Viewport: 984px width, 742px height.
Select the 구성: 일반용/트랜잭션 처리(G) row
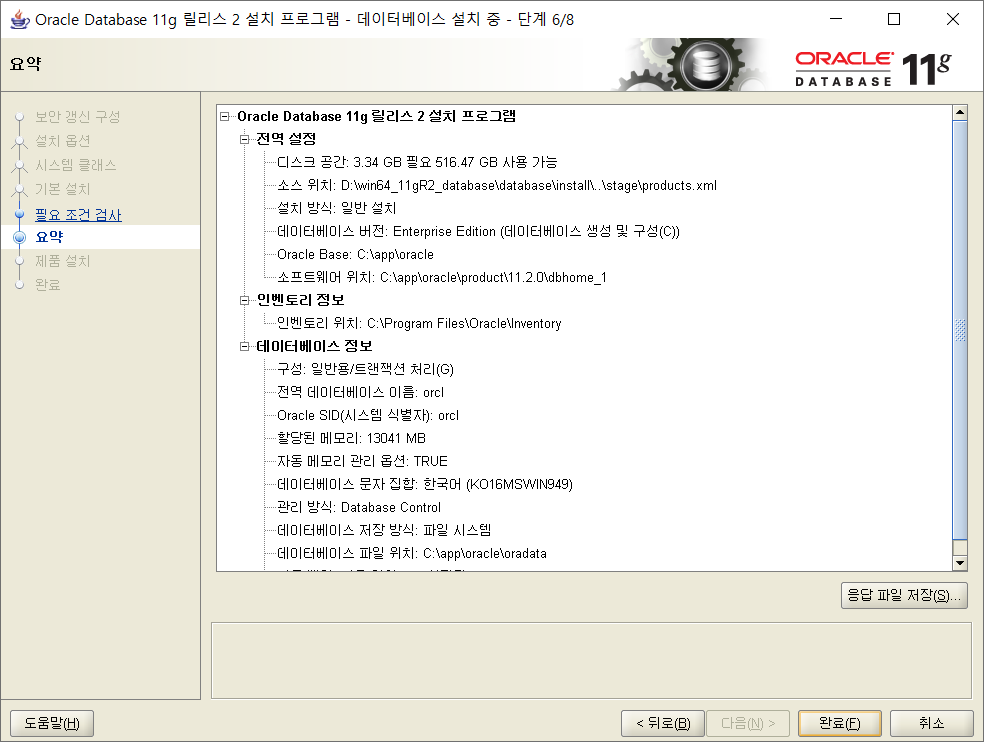click(x=365, y=369)
